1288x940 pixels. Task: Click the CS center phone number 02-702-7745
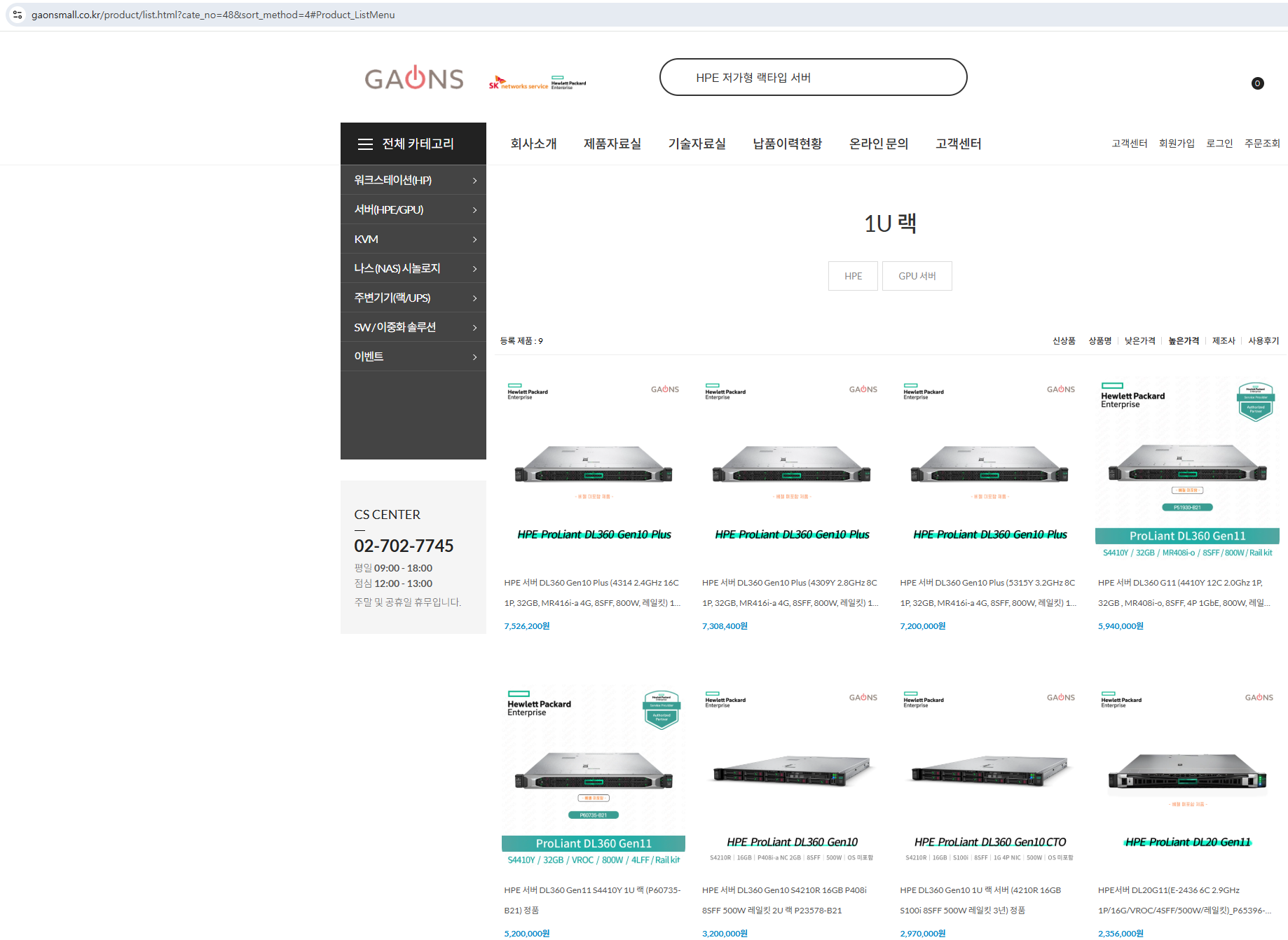[x=404, y=546]
